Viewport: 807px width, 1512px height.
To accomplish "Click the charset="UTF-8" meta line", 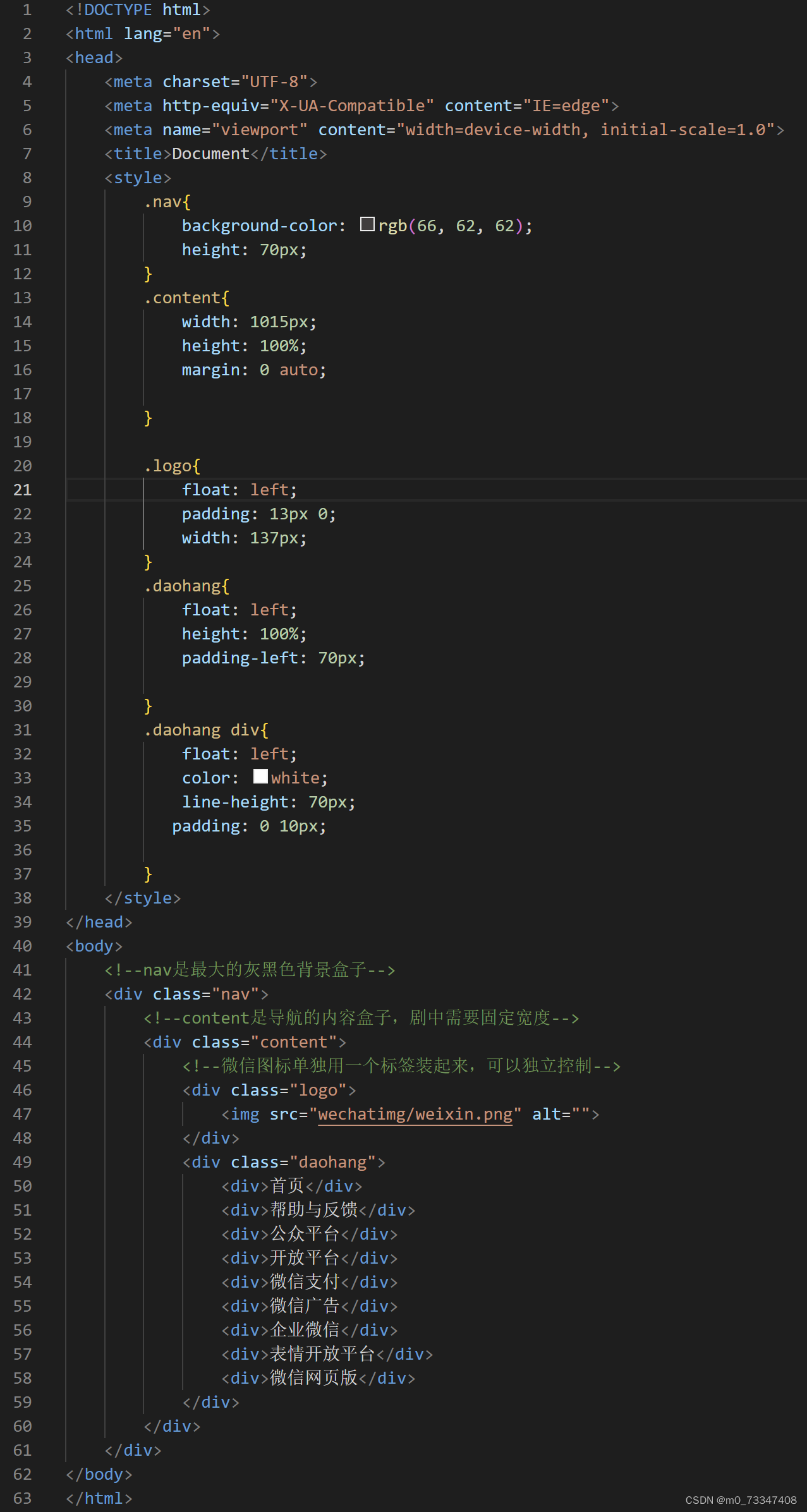I will (210, 82).
